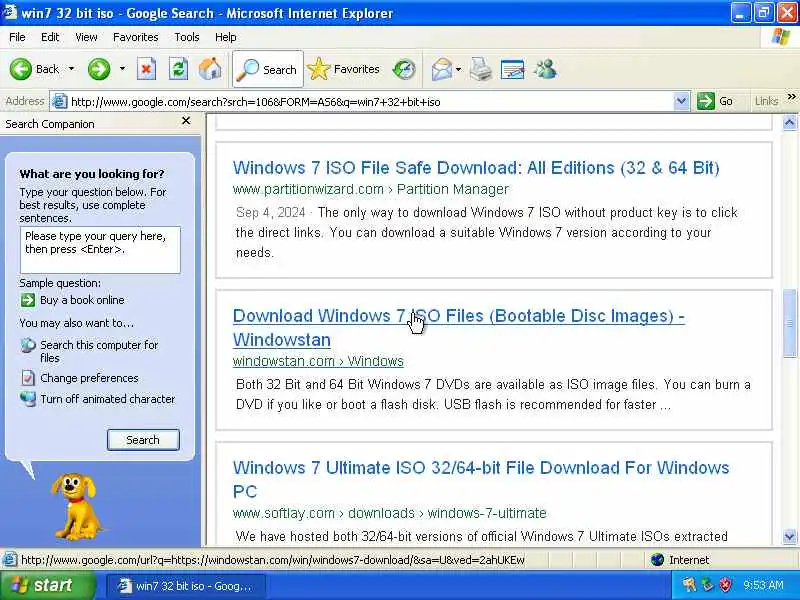Image resolution: width=800 pixels, height=600 pixels.
Task: Select the 'win7 32 bit iso - Goog...' taskbar button
Action: point(186,586)
